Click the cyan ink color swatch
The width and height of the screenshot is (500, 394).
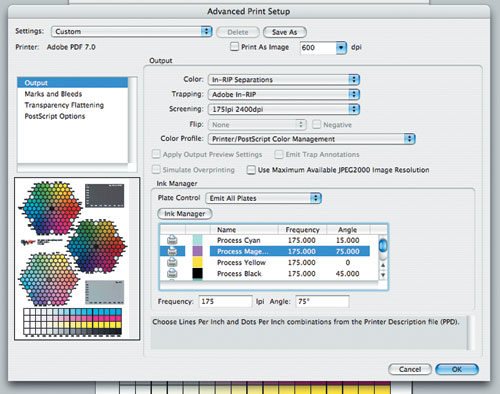point(197,240)
